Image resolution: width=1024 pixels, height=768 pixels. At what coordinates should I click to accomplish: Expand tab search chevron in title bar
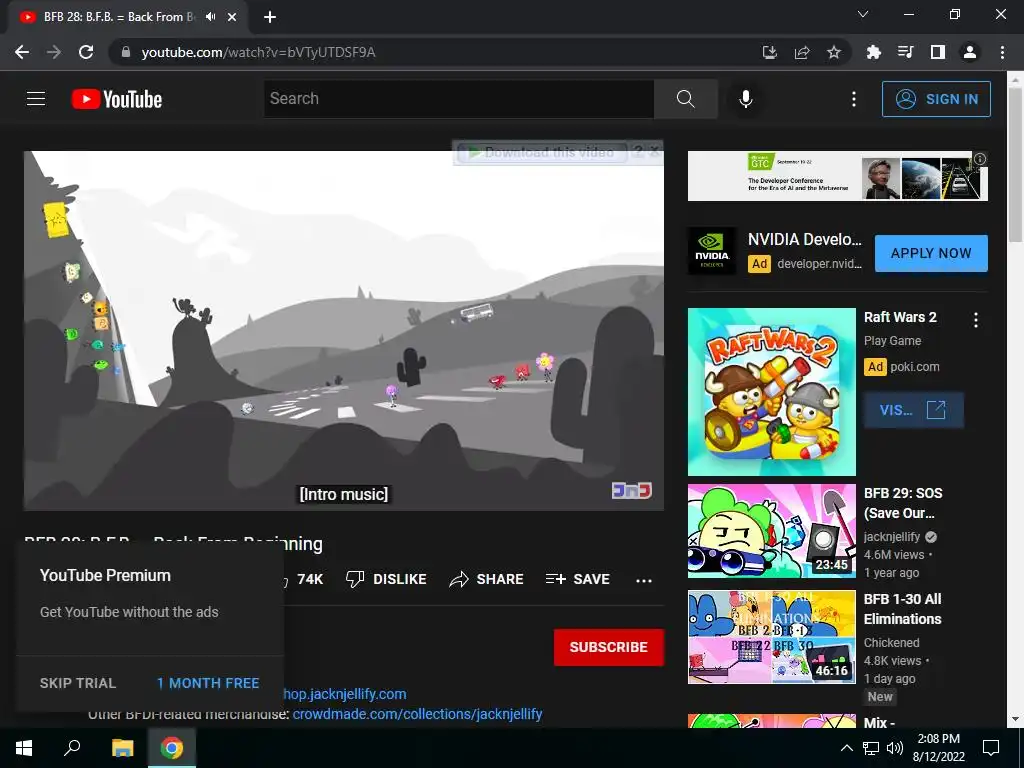863,14
